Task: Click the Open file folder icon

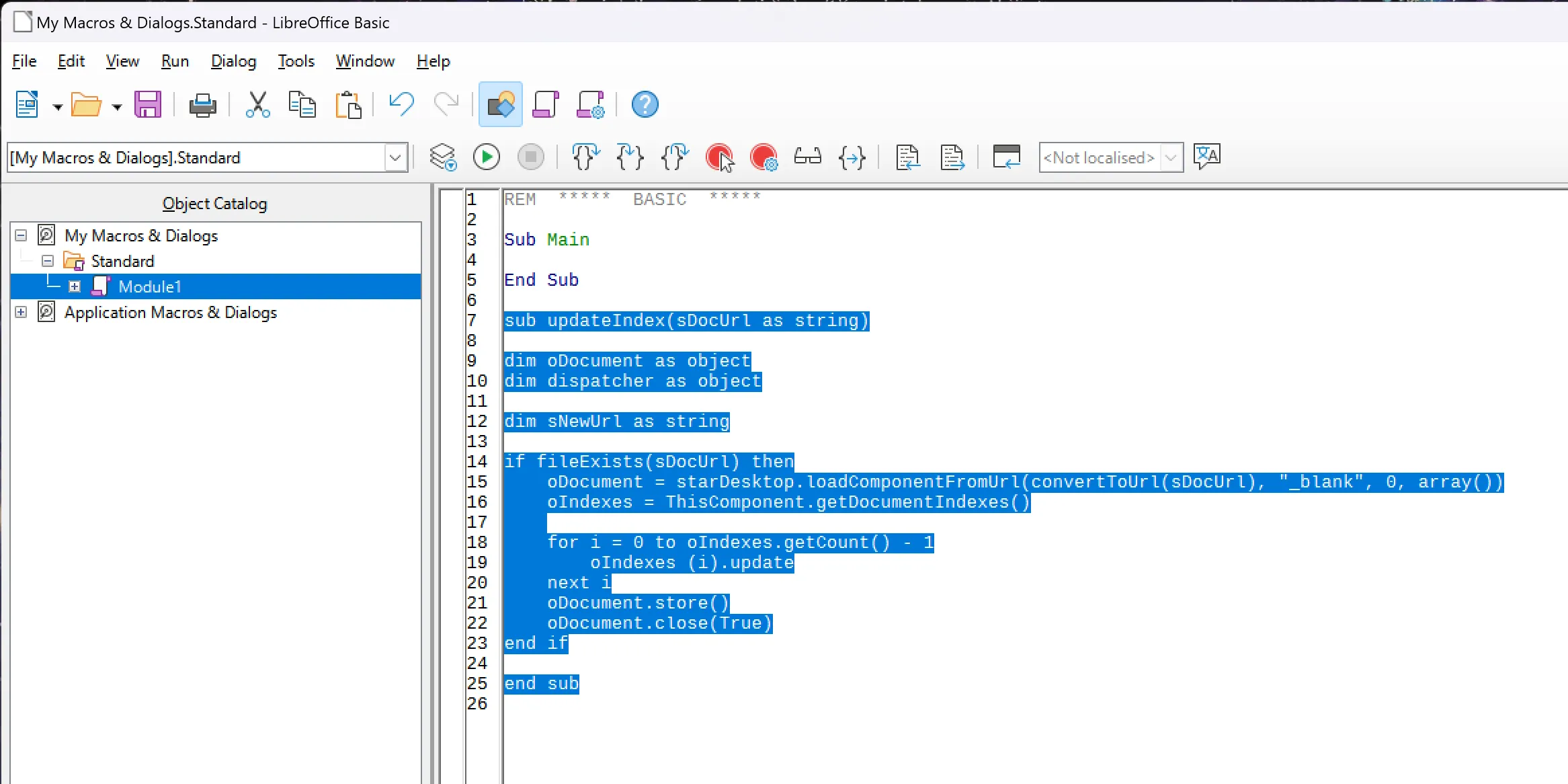Action: (x=86, y=105)
